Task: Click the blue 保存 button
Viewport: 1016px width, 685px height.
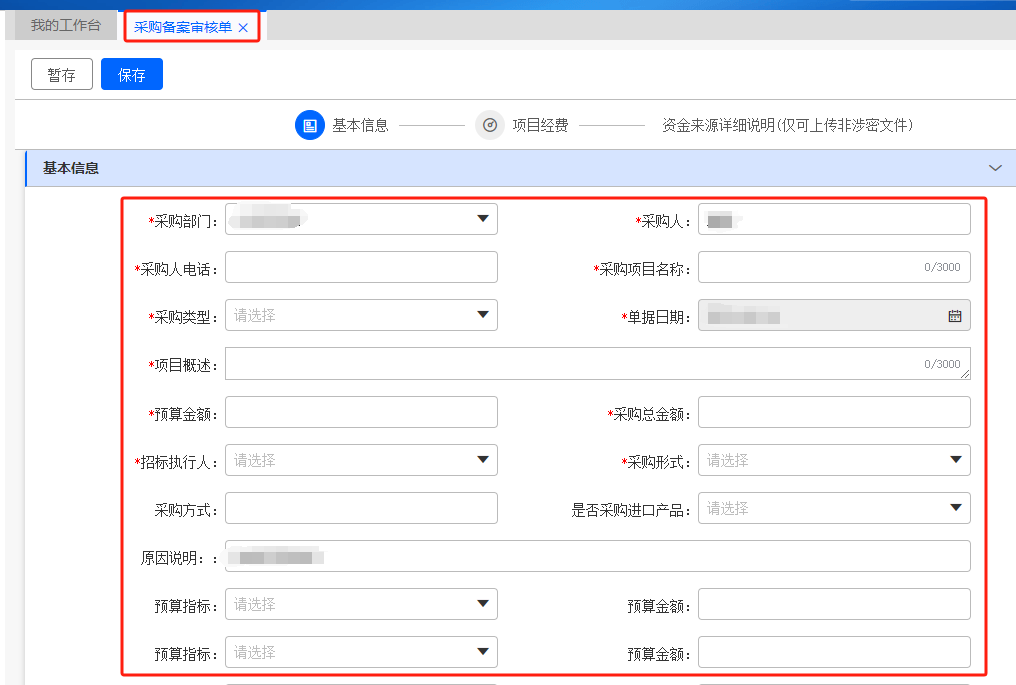Action: [132, 75]
